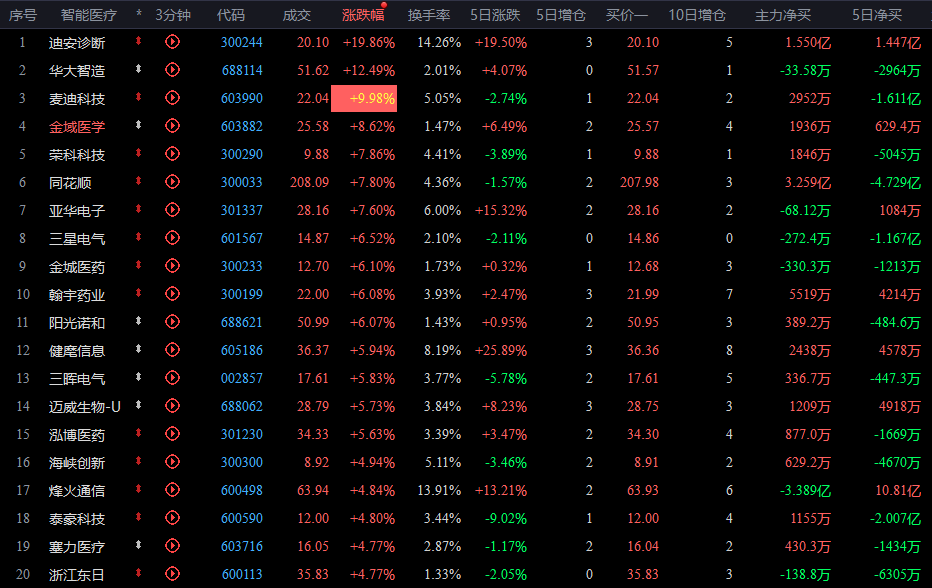Sort by the 换手率 column header
932x588 pixels.
coord(429,15)
